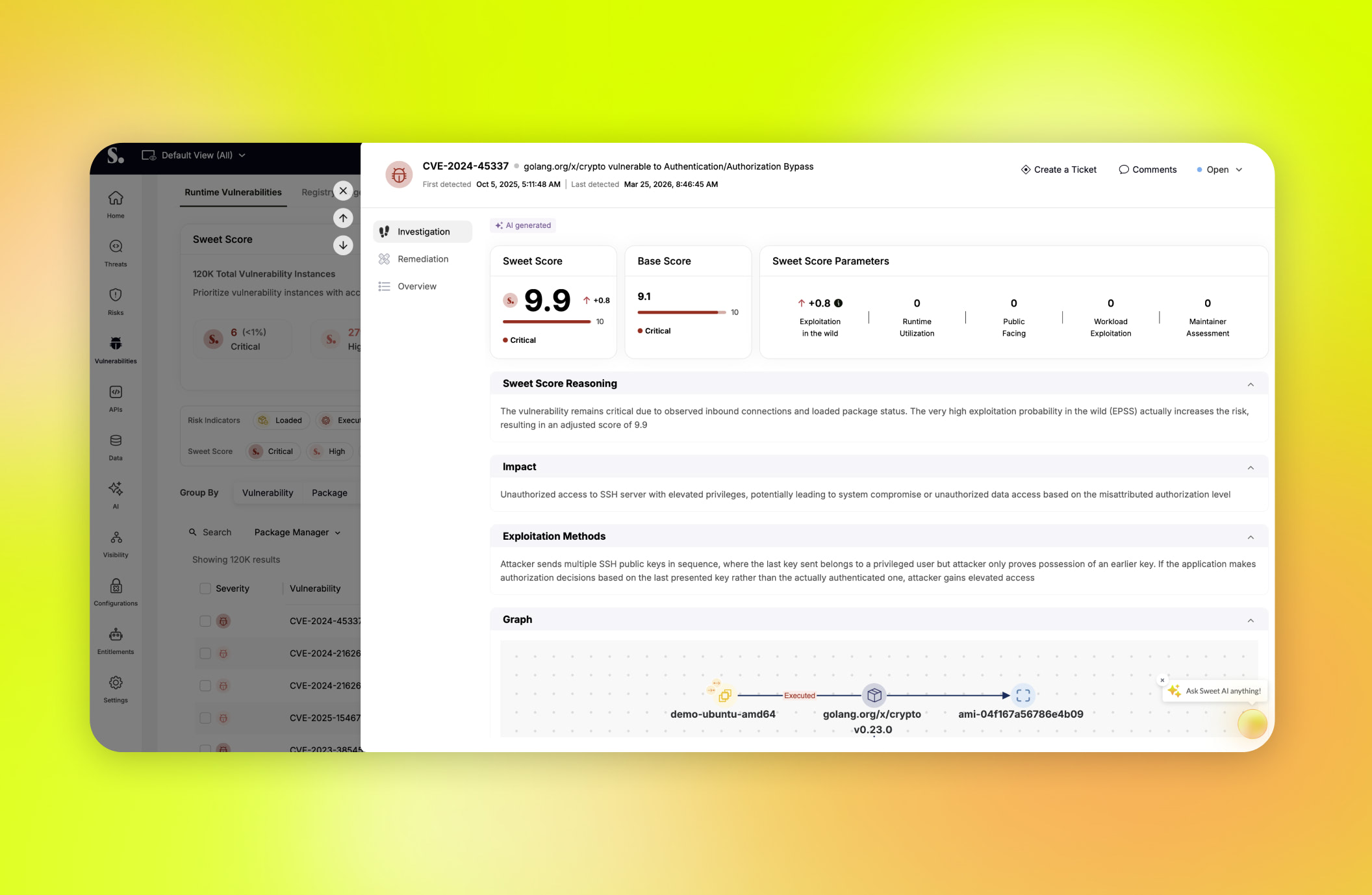Click Create a Ticket button
Screen dimensions: 1372x895
(1058, 170)
